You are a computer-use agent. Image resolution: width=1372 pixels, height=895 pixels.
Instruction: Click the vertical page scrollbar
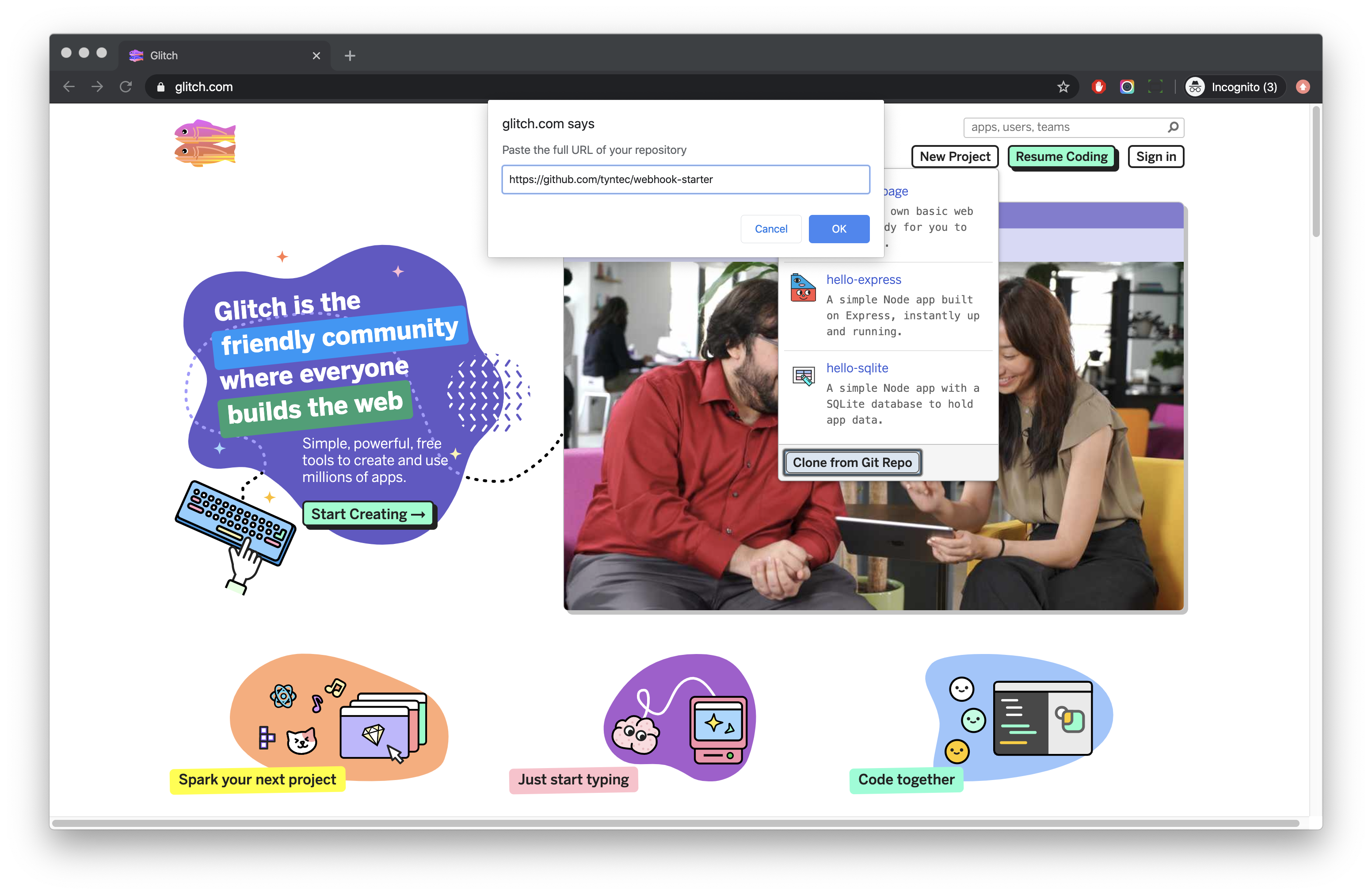click(x=1315, y=172)
